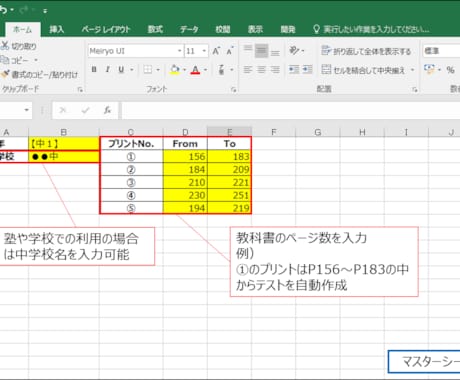Open the 挿入 (Insert) tab
This screenshot has height=380, width=460.
coord(57,29)
